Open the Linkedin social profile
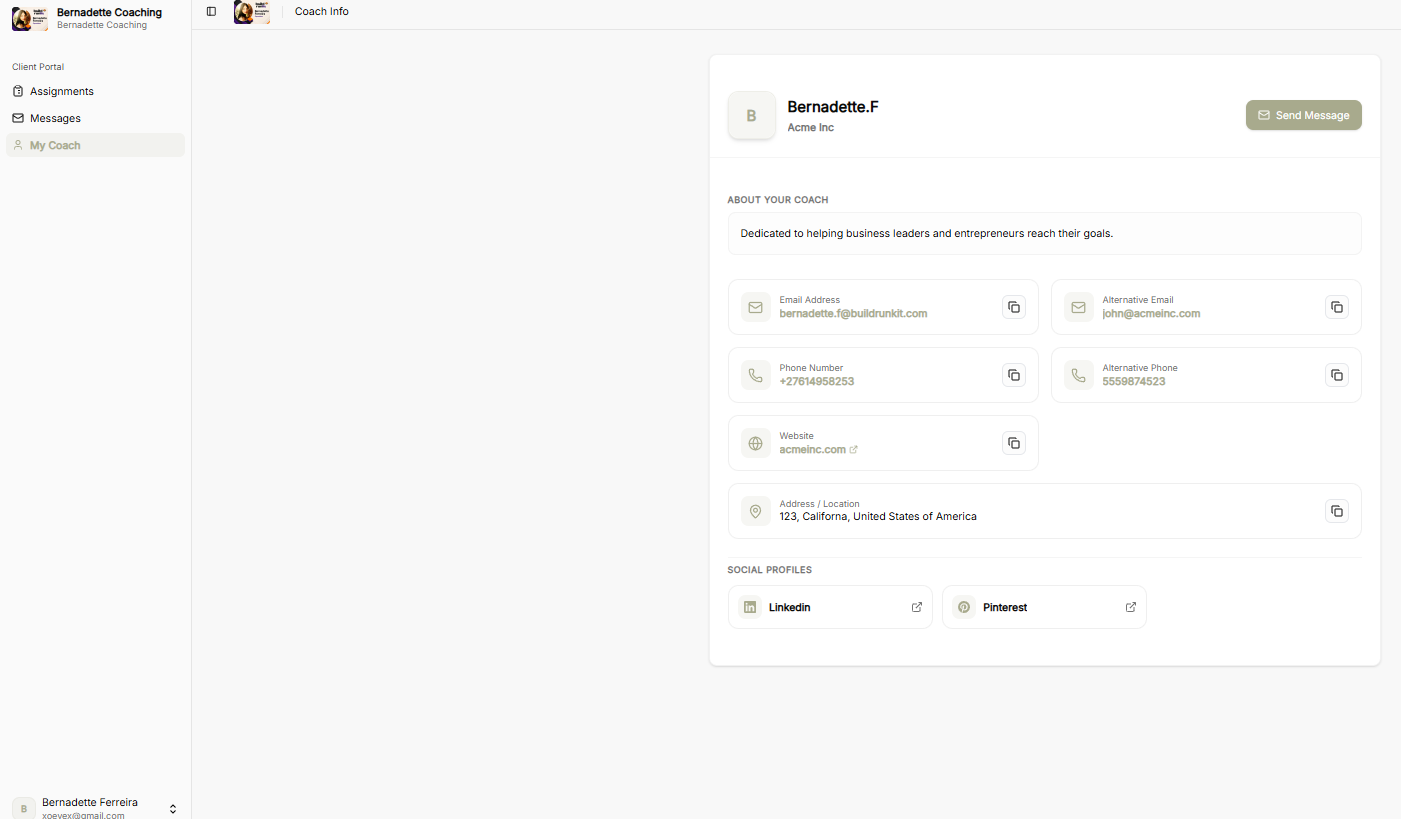 [x=830, y=607]
